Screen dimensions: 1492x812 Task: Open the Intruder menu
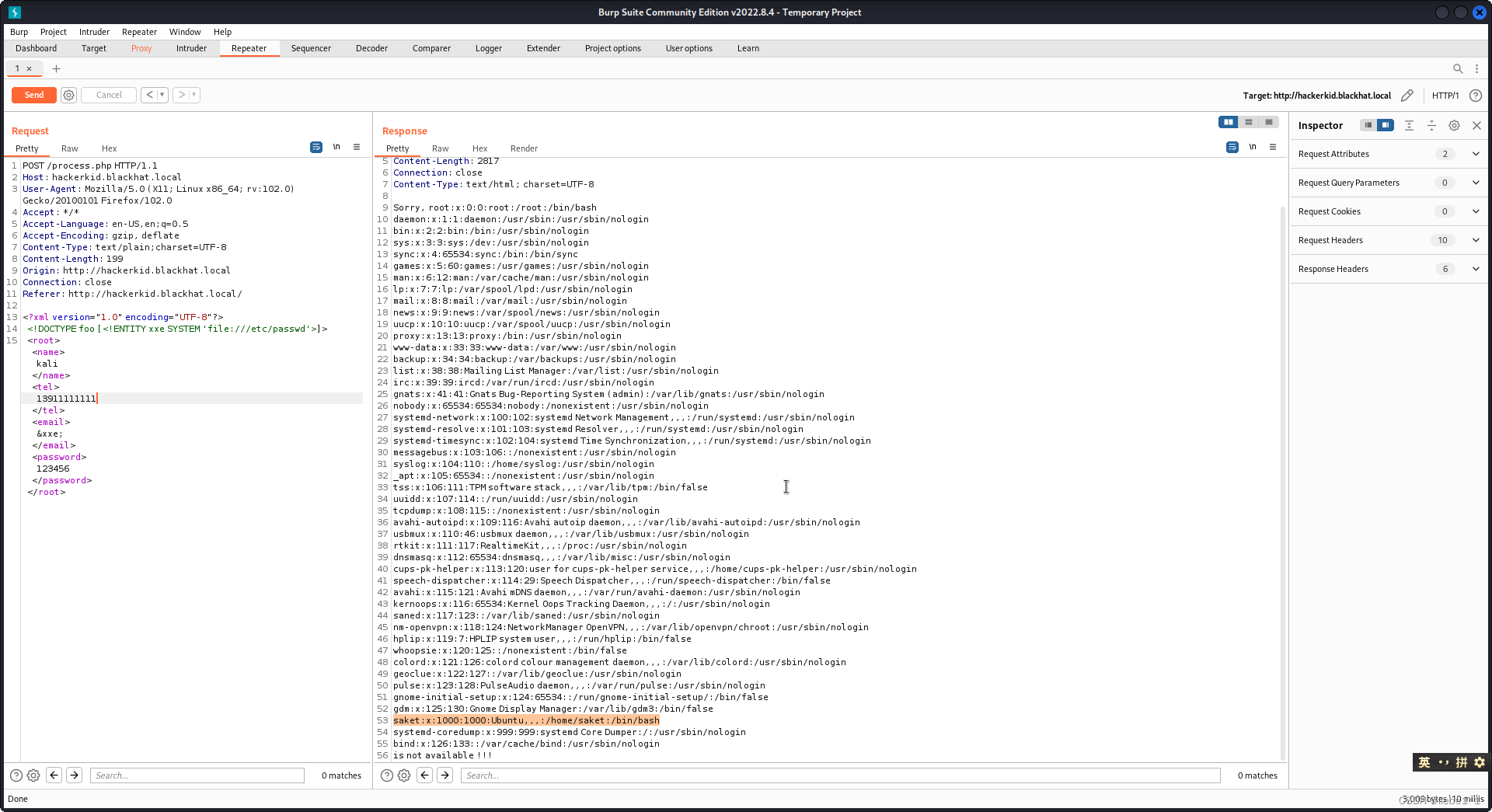point(94,32)
